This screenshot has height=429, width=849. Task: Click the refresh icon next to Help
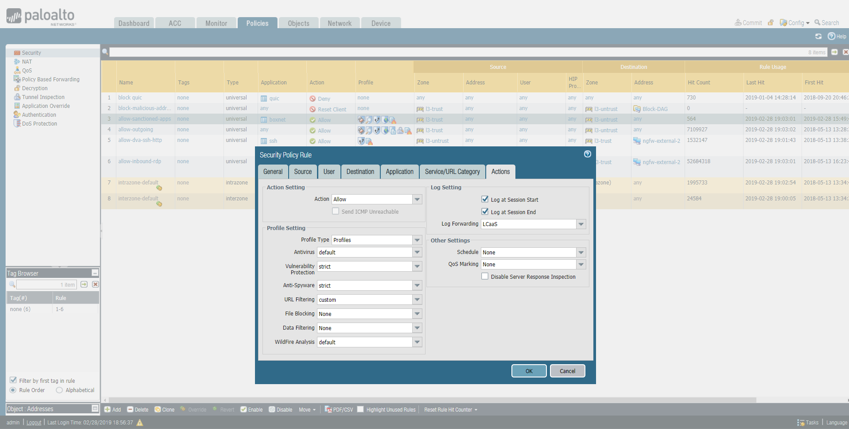point(818,36)
